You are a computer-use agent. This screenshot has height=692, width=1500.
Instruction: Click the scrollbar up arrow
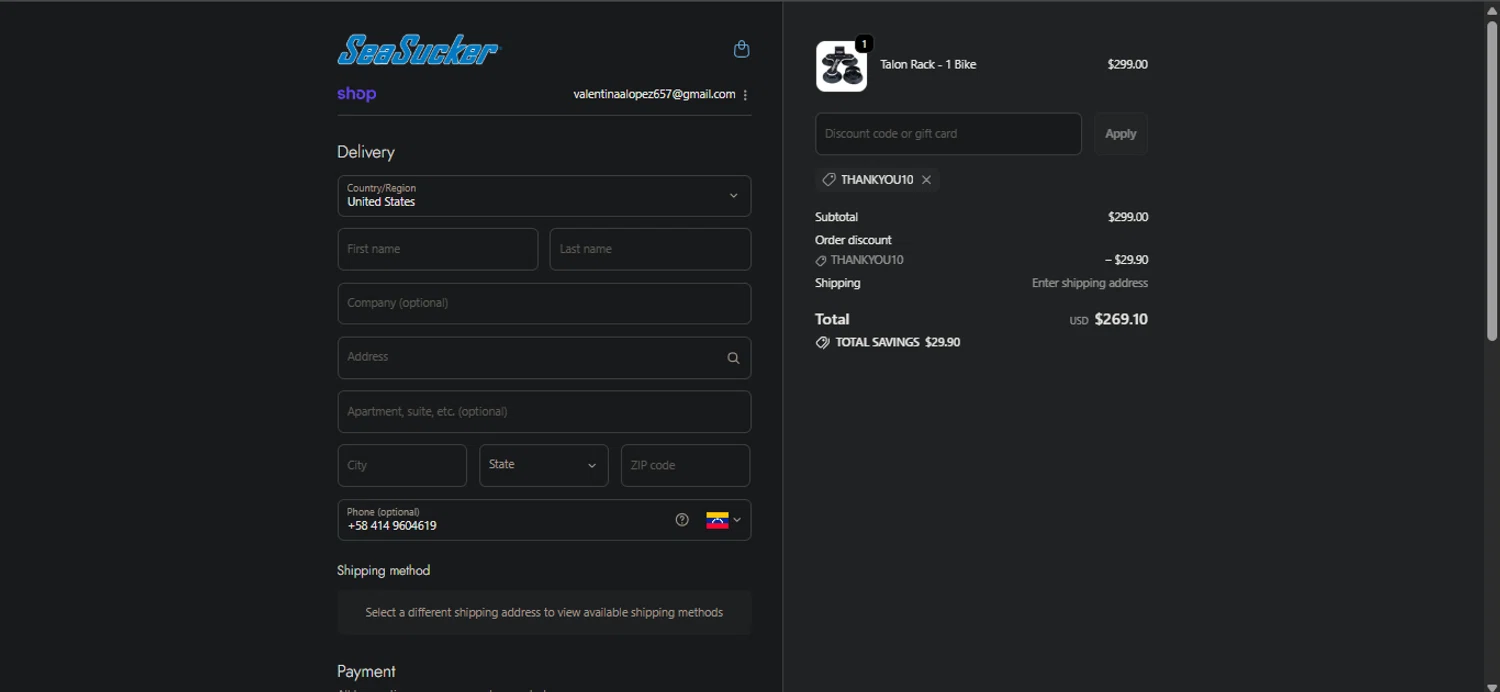click(1492, 9)
